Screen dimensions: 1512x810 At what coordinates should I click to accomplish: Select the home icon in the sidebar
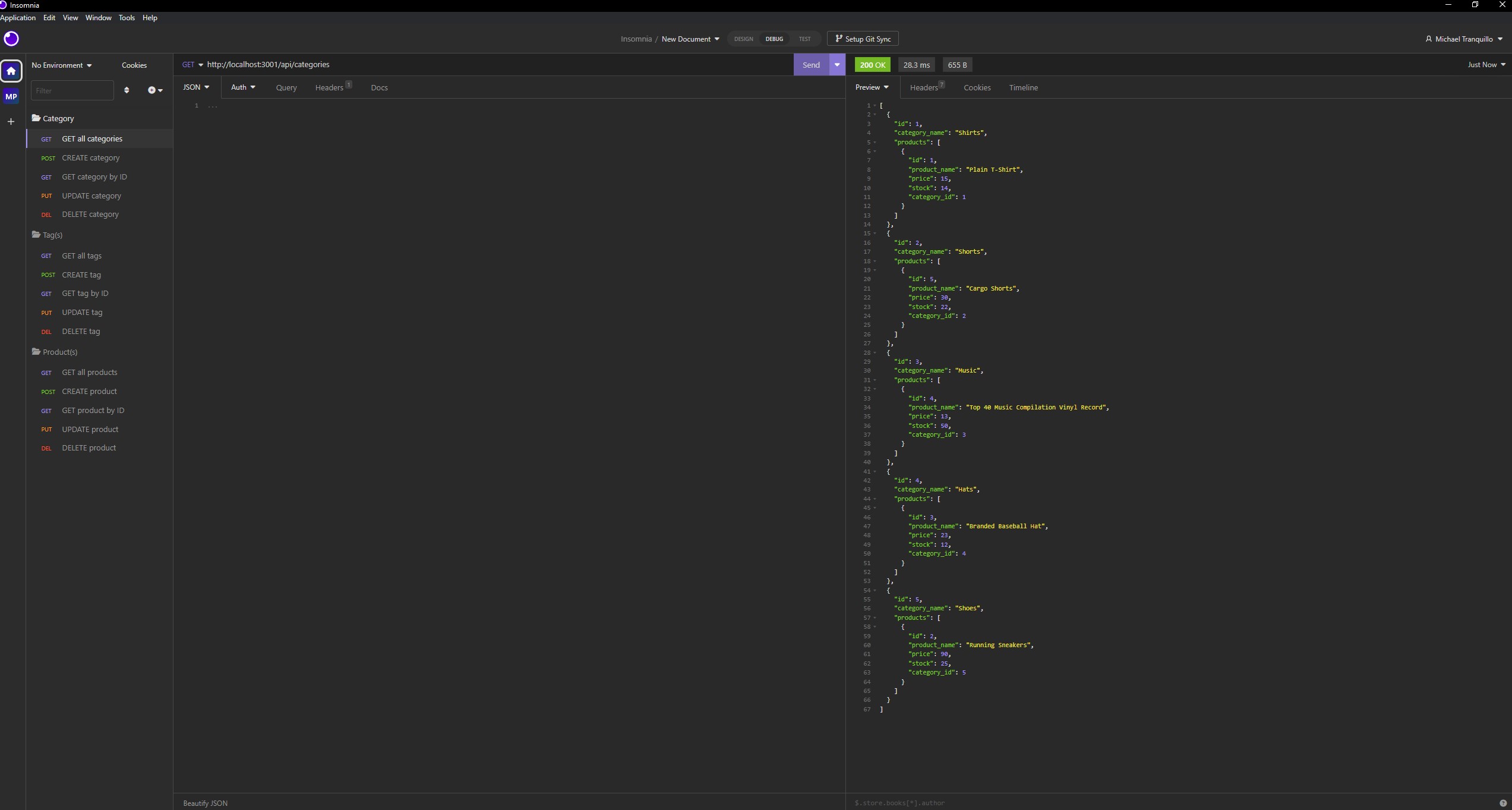click(x=11, y=71)
